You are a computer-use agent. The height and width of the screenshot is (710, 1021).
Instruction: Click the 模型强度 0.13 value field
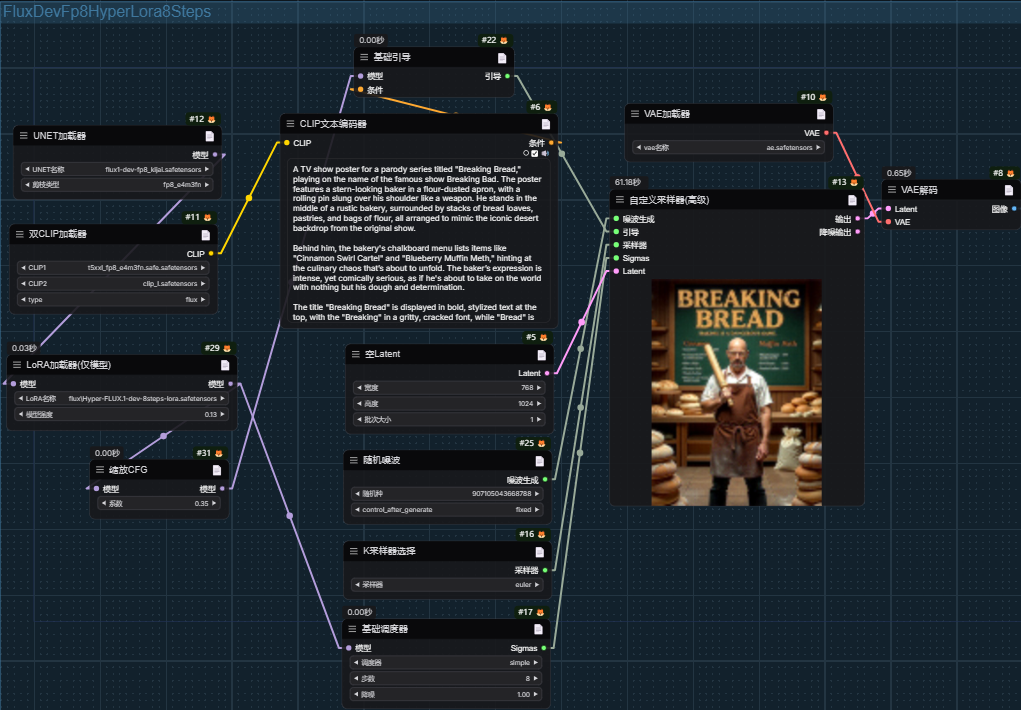(x=121, y=414)
